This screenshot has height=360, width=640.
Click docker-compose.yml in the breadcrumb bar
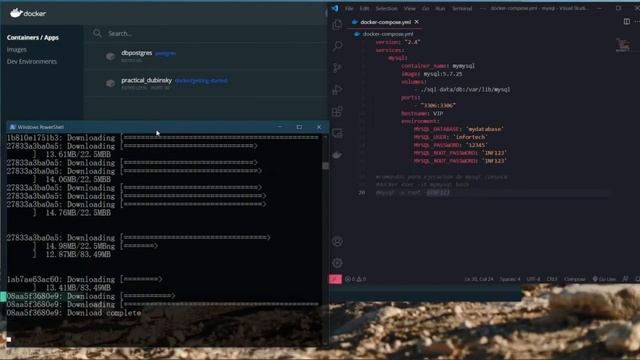pos(388,34)
